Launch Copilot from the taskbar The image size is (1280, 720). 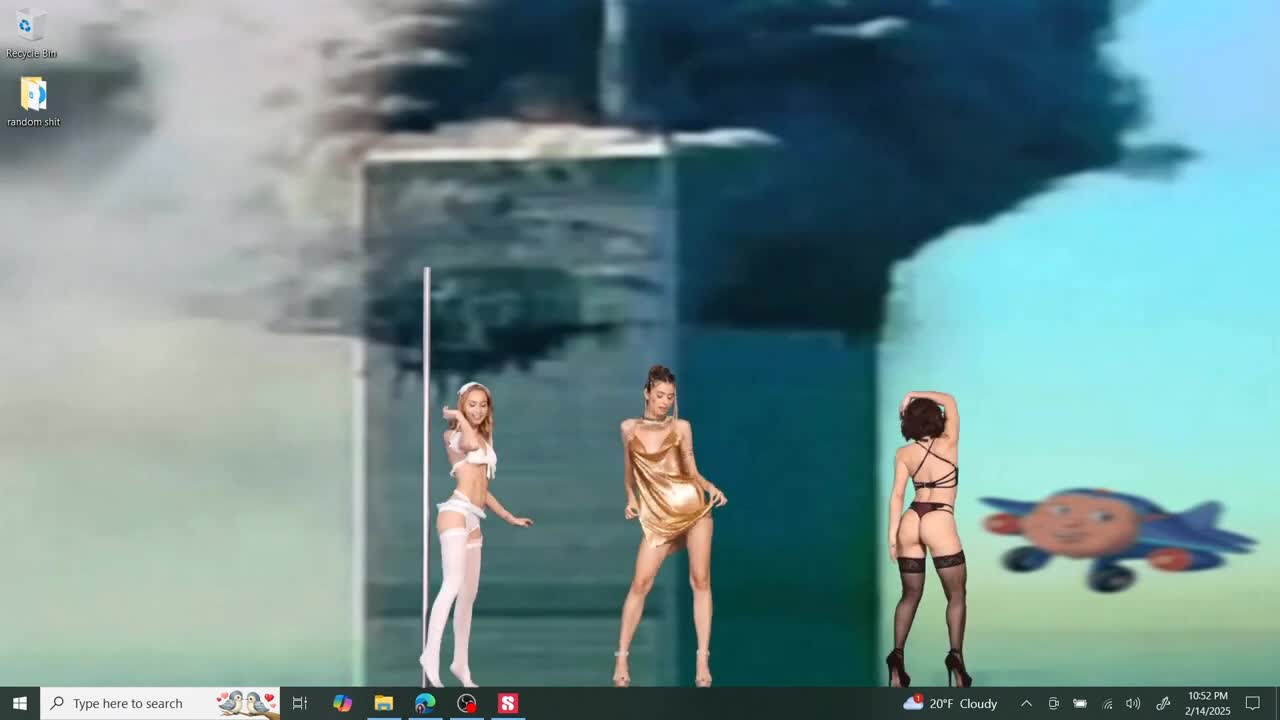click(x=342, y=703)
